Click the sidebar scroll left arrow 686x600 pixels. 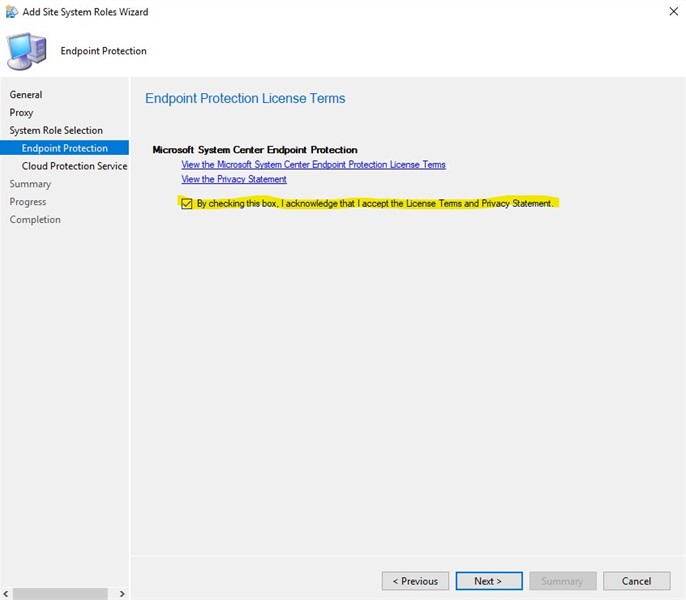pyautogui.click(x=6, y=594)
